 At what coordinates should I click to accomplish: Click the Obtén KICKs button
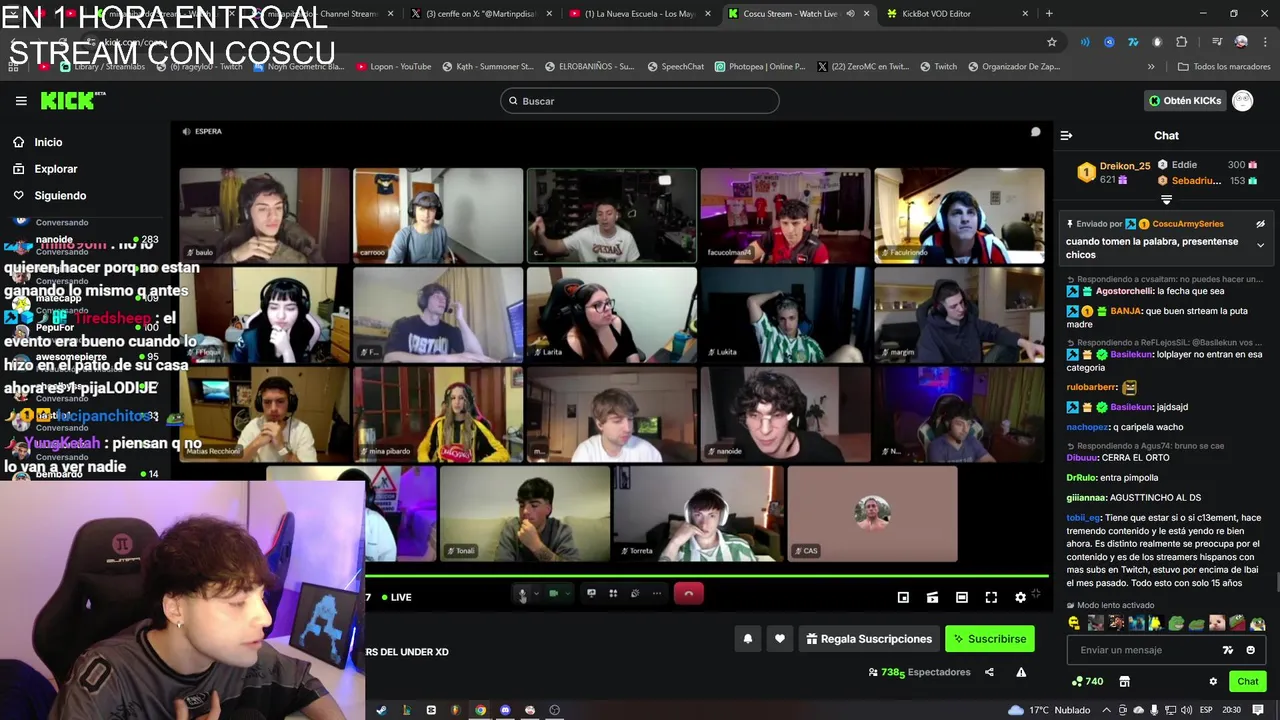[1185, 101]
